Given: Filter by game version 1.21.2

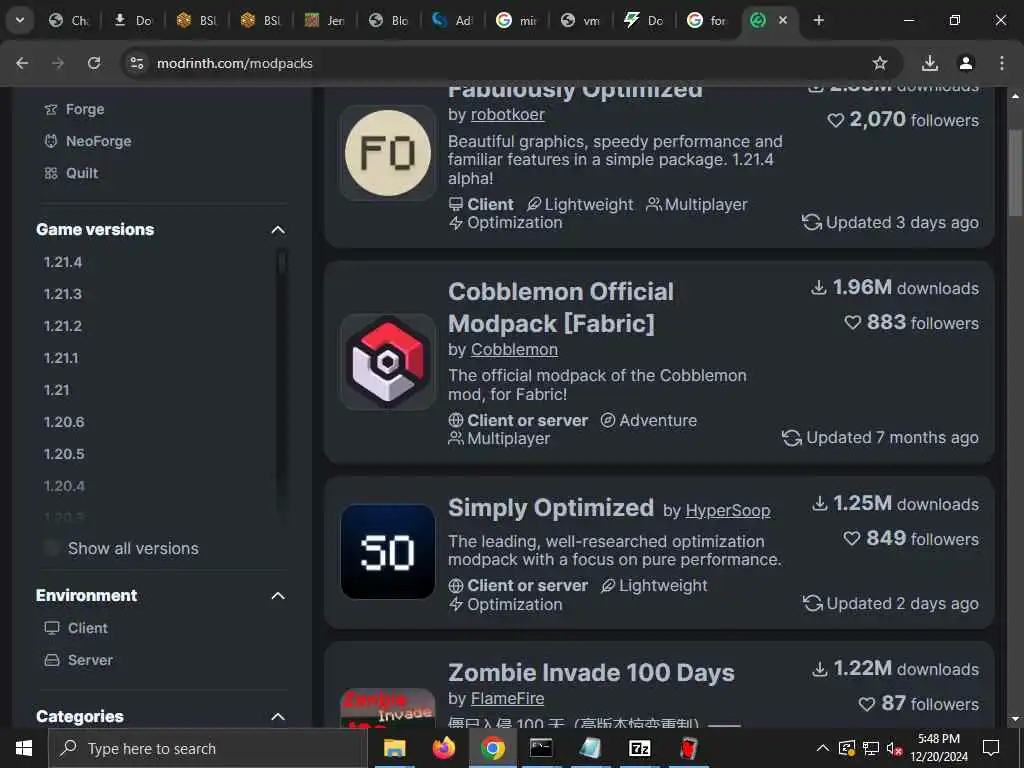Looking at the screenshot, I should [x=63, y=326].
